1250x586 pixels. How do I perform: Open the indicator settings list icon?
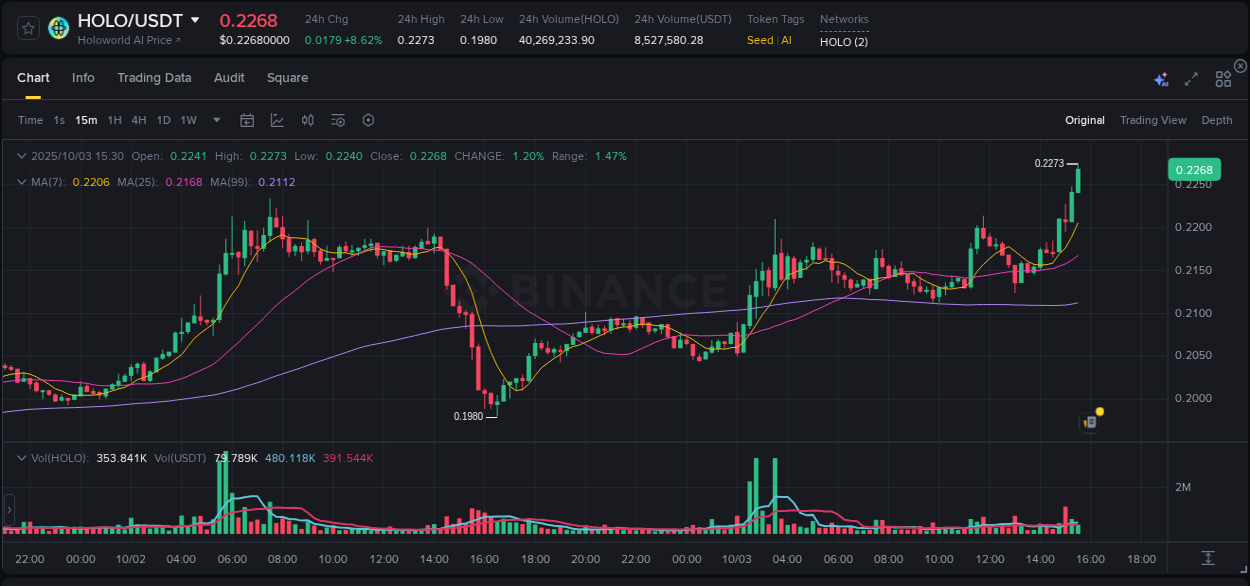(x=337, y=120)
